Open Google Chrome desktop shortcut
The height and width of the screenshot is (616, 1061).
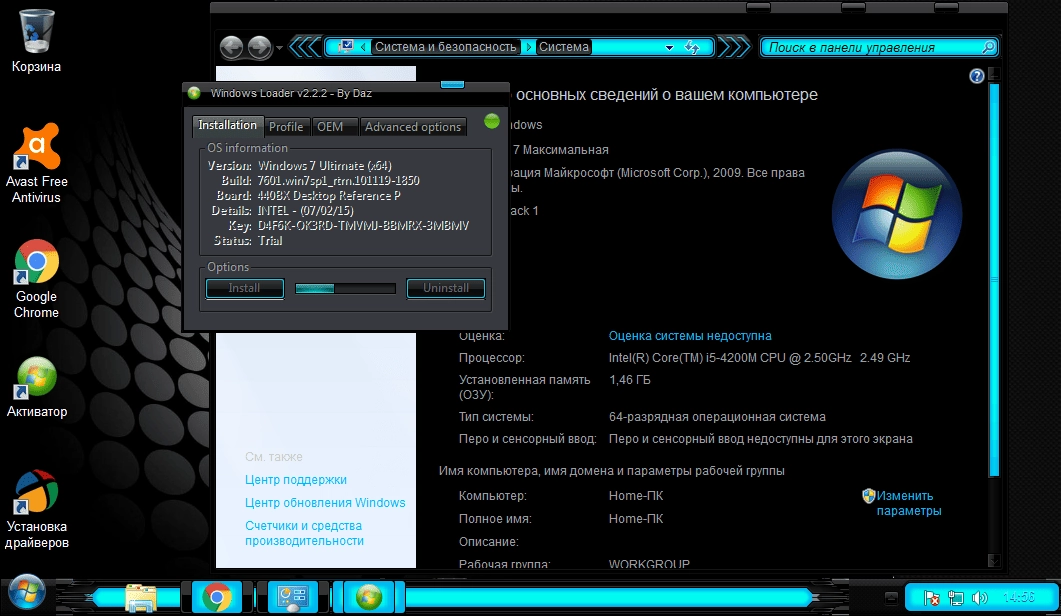[37, 279]
